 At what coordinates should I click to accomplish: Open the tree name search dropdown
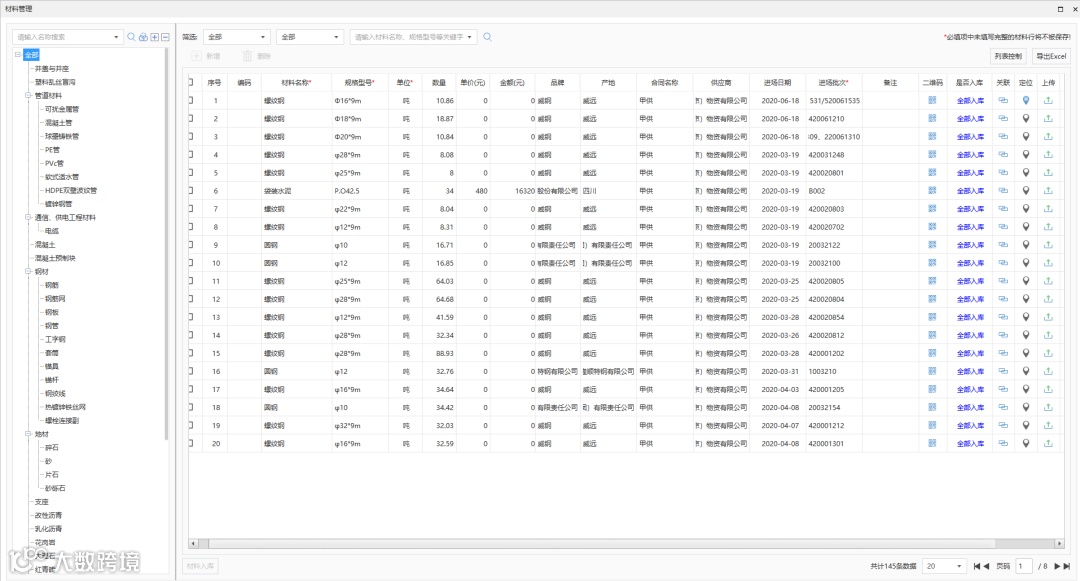(x=116, y=37)
